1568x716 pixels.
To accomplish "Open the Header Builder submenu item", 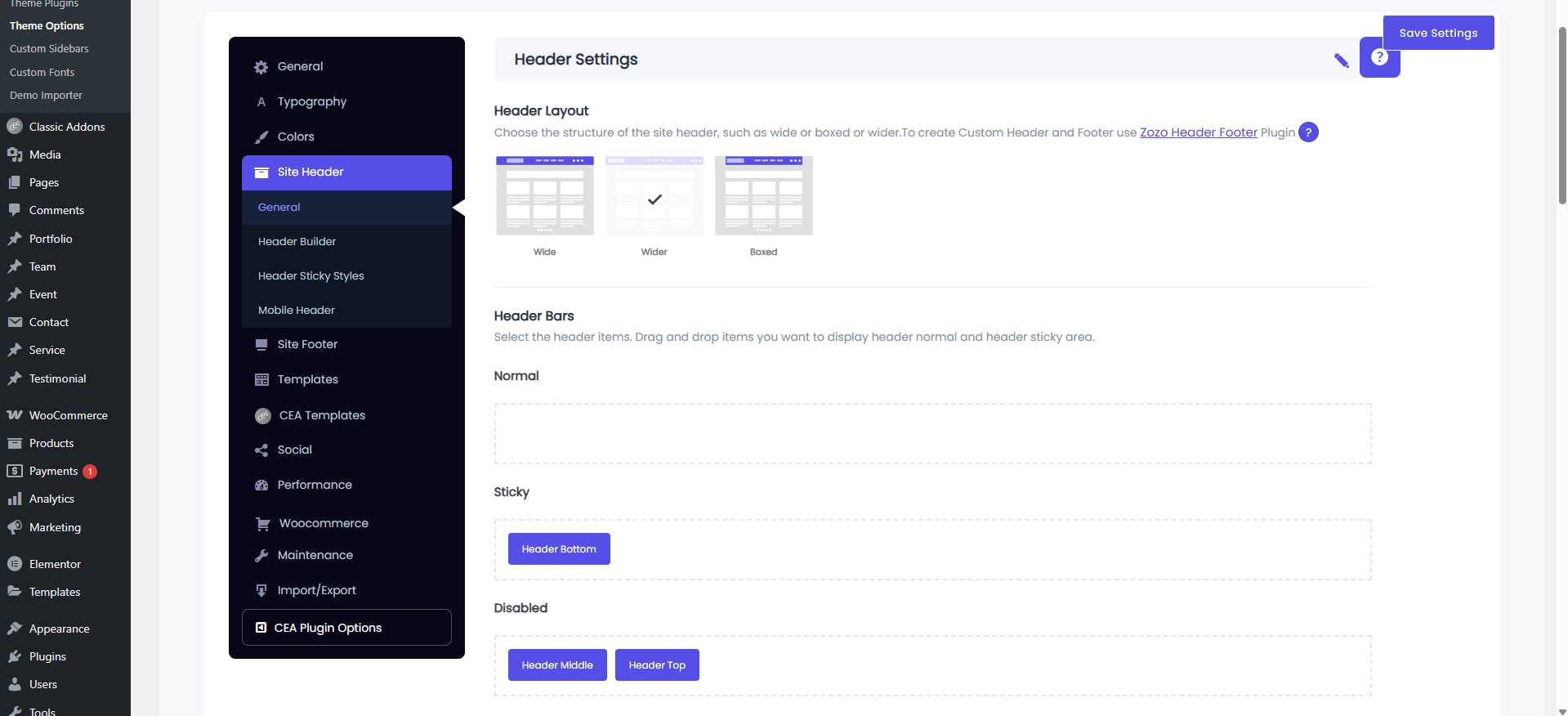I will pyautogui.click(x=297, y=242).
